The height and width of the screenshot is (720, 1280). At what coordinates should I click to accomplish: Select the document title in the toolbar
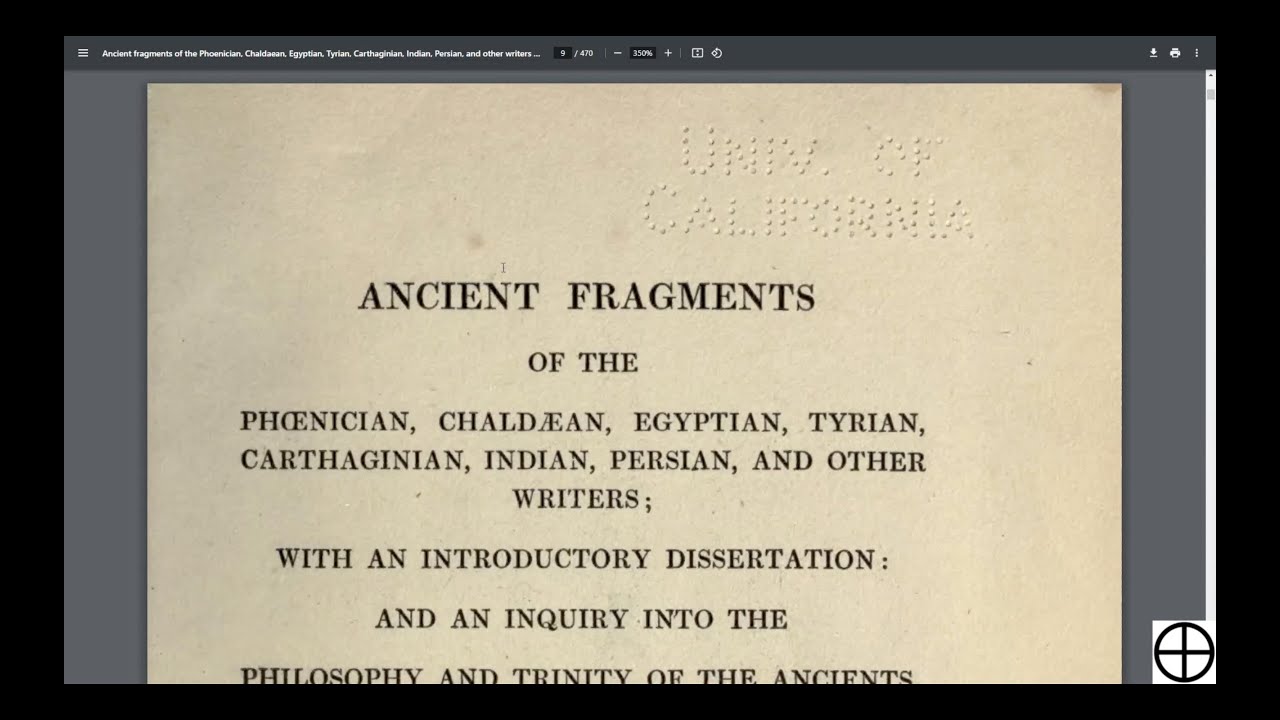tap(321, 53)
